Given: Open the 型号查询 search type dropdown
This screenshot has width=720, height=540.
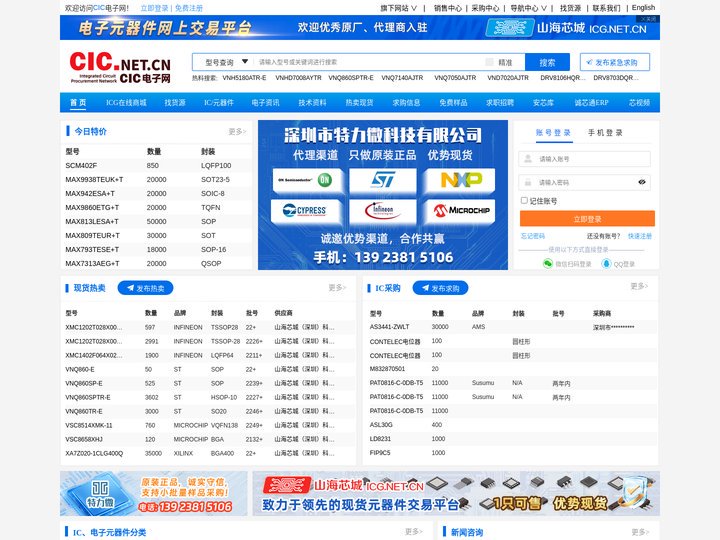Looking at the screenshot, I should [226, 62].
